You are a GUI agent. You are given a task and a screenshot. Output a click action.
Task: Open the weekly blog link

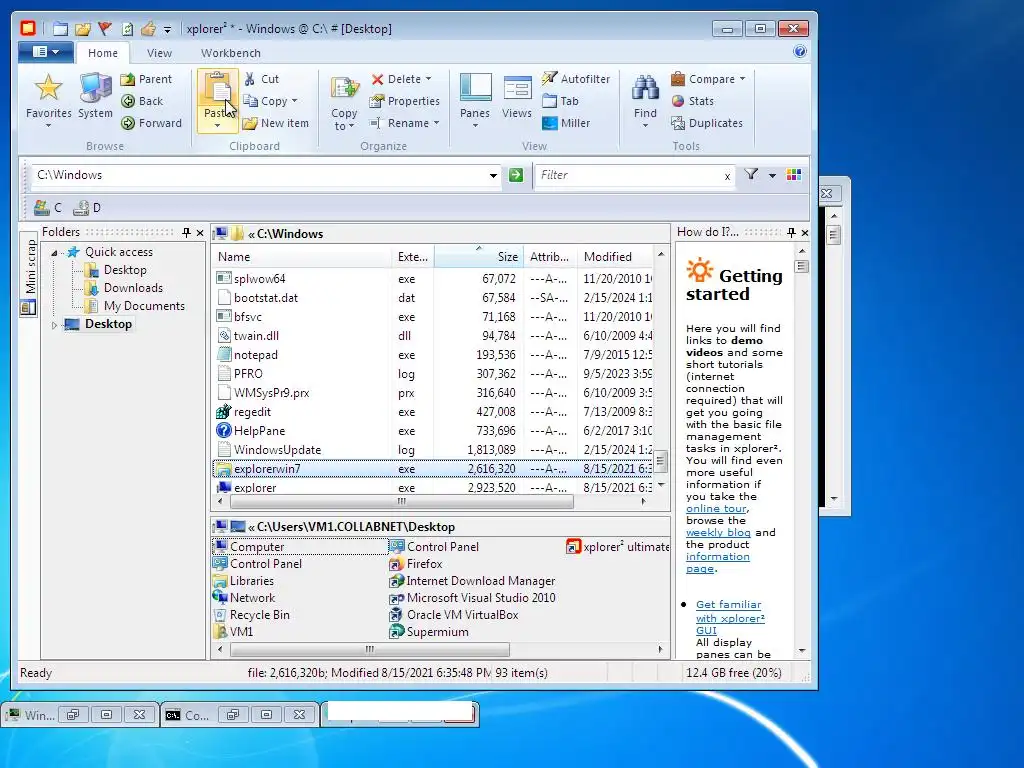tap(718, 533)
